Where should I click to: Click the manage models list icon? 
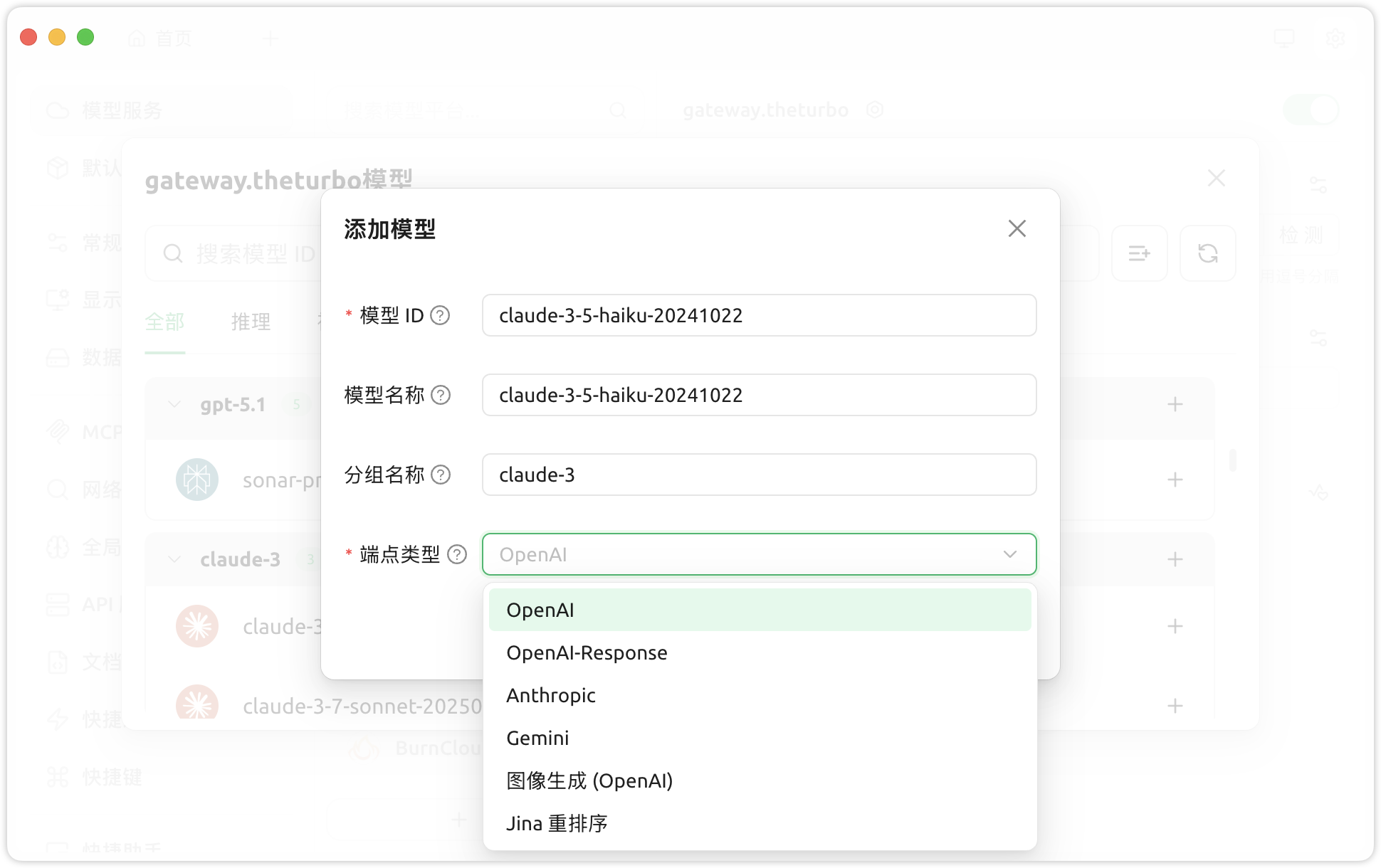1139,253
